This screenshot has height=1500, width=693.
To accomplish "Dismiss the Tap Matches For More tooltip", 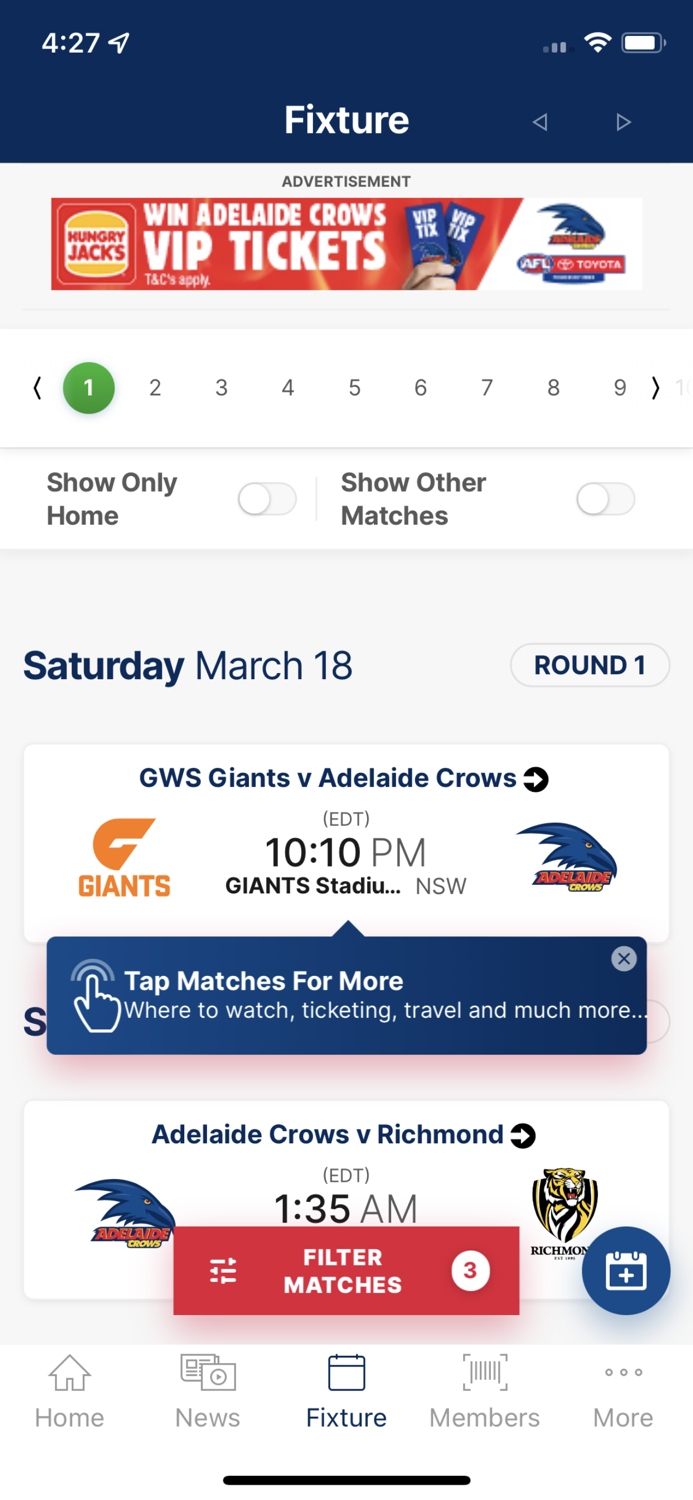I will pyautogui.click(x=623, y=958).
